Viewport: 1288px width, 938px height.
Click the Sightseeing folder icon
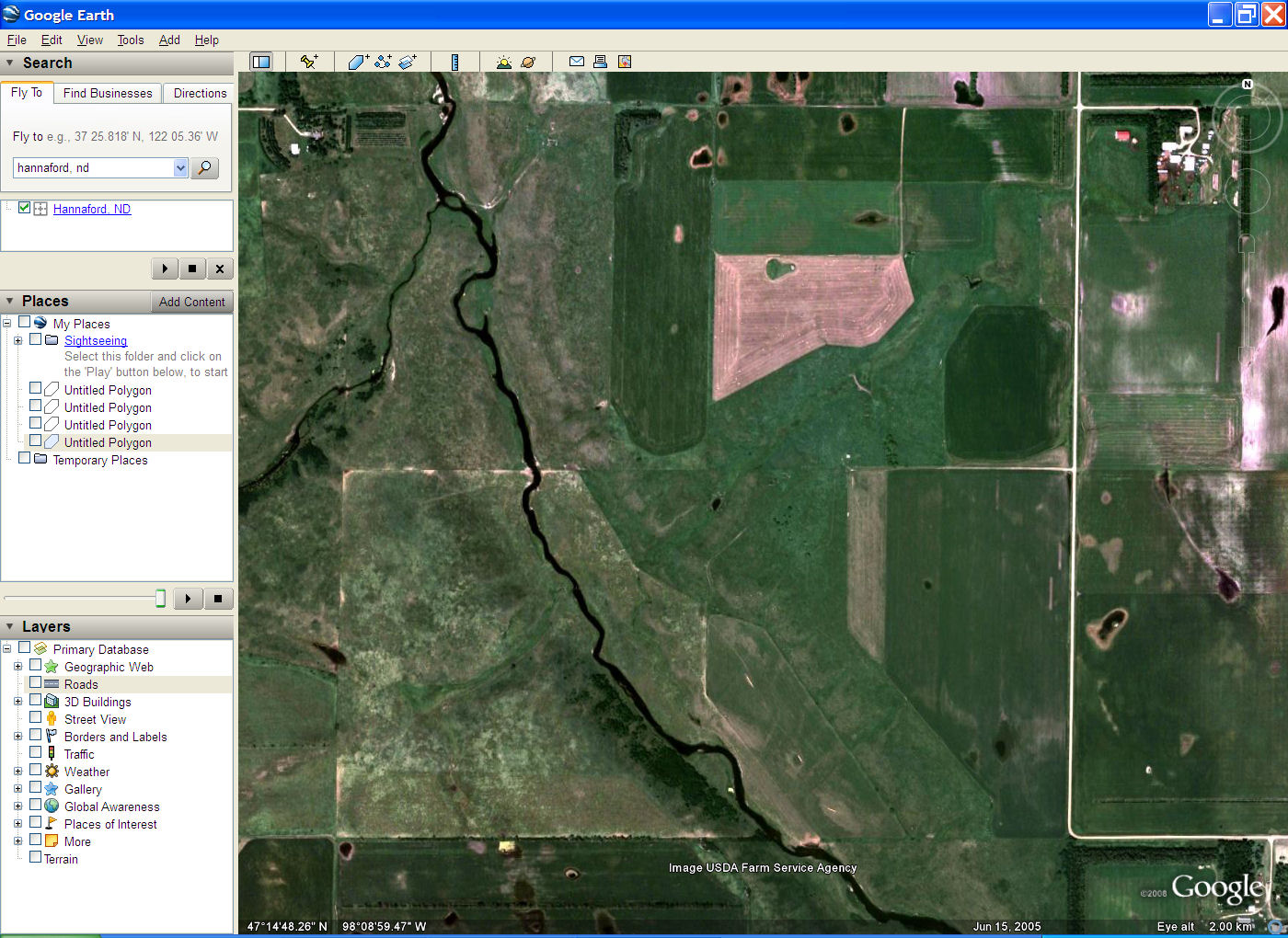[52, 339]
